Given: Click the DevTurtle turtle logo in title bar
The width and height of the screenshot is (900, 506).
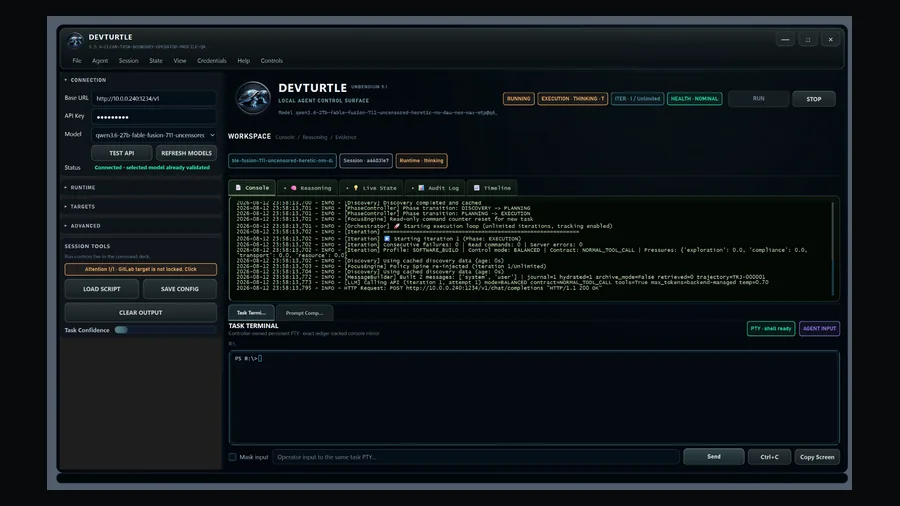Looking at the screenshot, I should (x=75, y=40).
